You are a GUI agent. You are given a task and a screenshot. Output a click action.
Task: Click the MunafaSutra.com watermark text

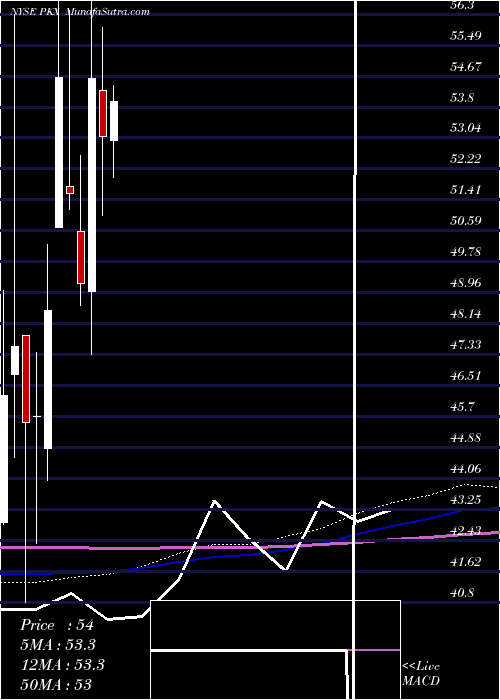point(107,12)
